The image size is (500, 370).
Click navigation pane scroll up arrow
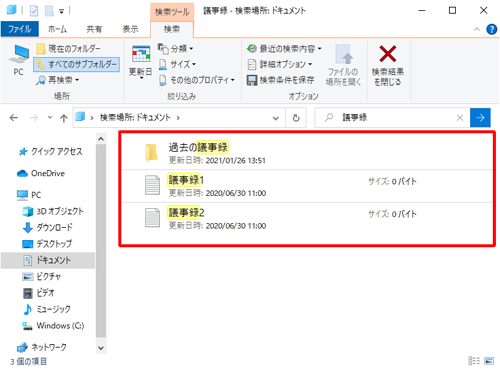click(101, 139)
